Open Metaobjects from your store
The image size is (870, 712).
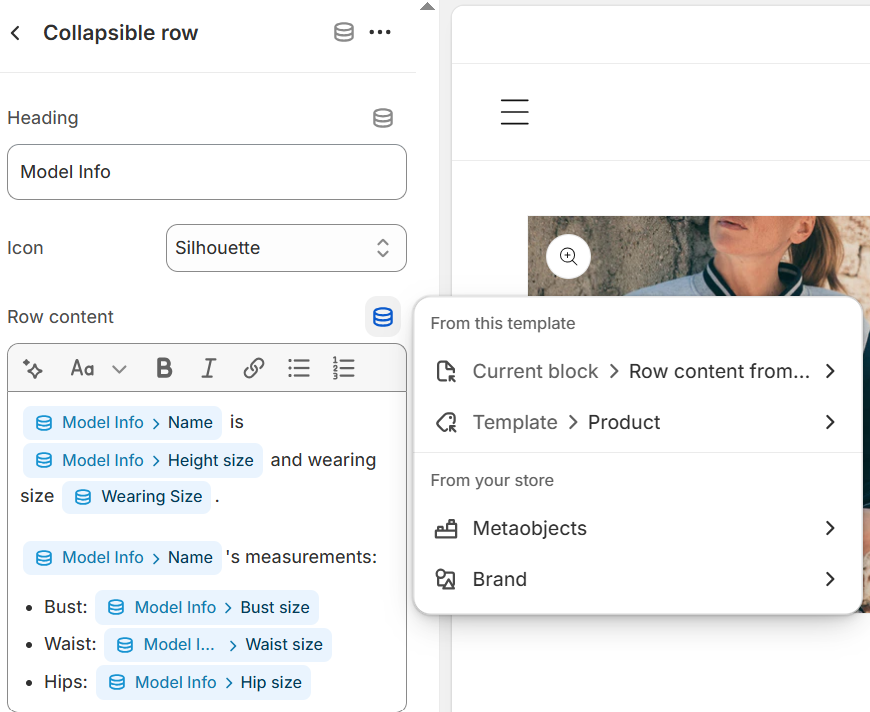coord(637,528)
